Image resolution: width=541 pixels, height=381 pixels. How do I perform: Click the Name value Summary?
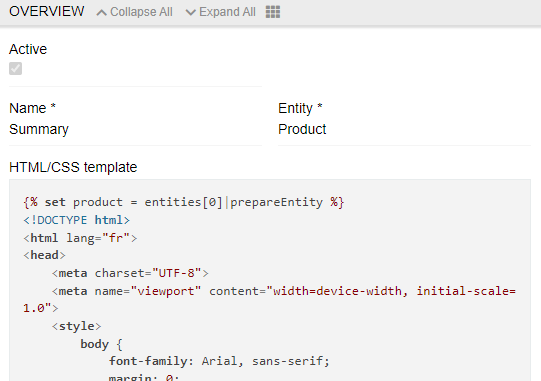(39, 129)
